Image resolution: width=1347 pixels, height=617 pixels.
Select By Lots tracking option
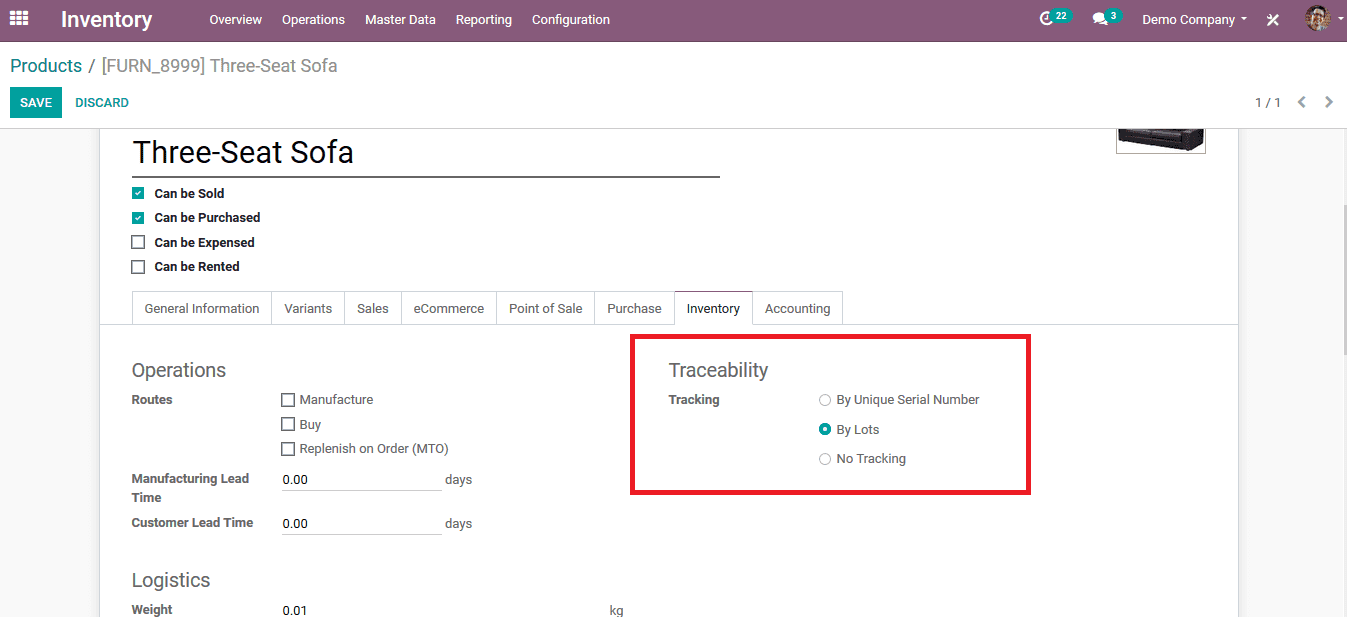(x=825, y=429)
